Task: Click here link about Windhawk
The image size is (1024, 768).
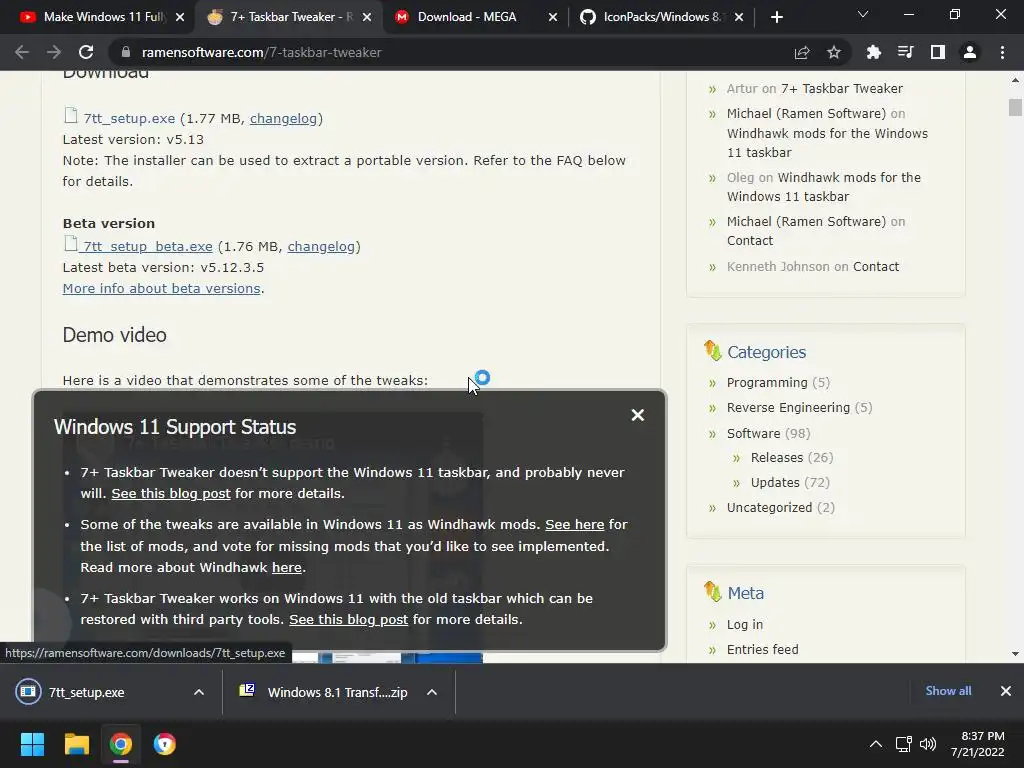Action: coord(287,568)
